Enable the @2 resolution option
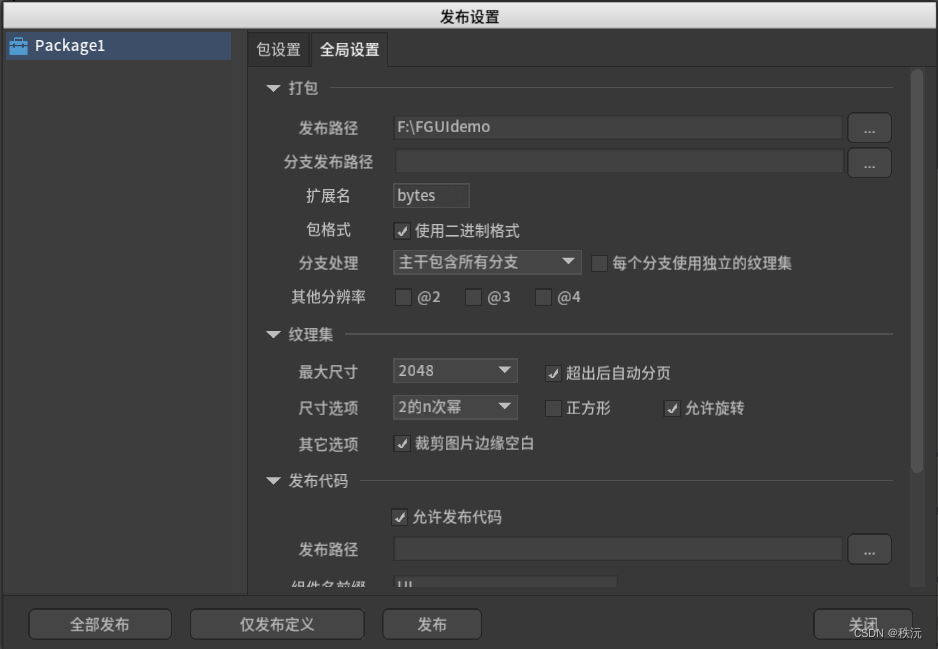 click(x=404, y=297)
